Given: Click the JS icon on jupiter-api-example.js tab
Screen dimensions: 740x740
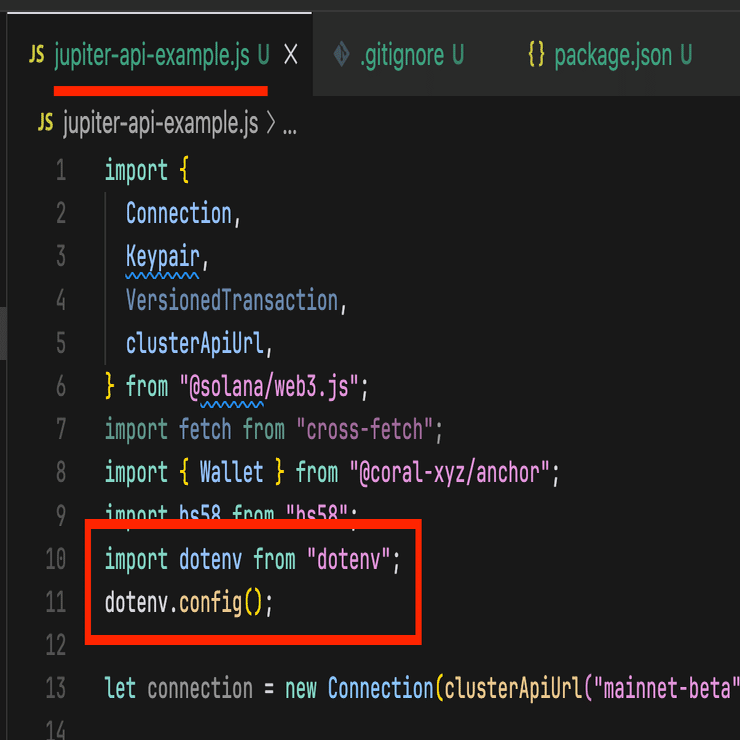Looking at the screenshot, I should [37, 54].
